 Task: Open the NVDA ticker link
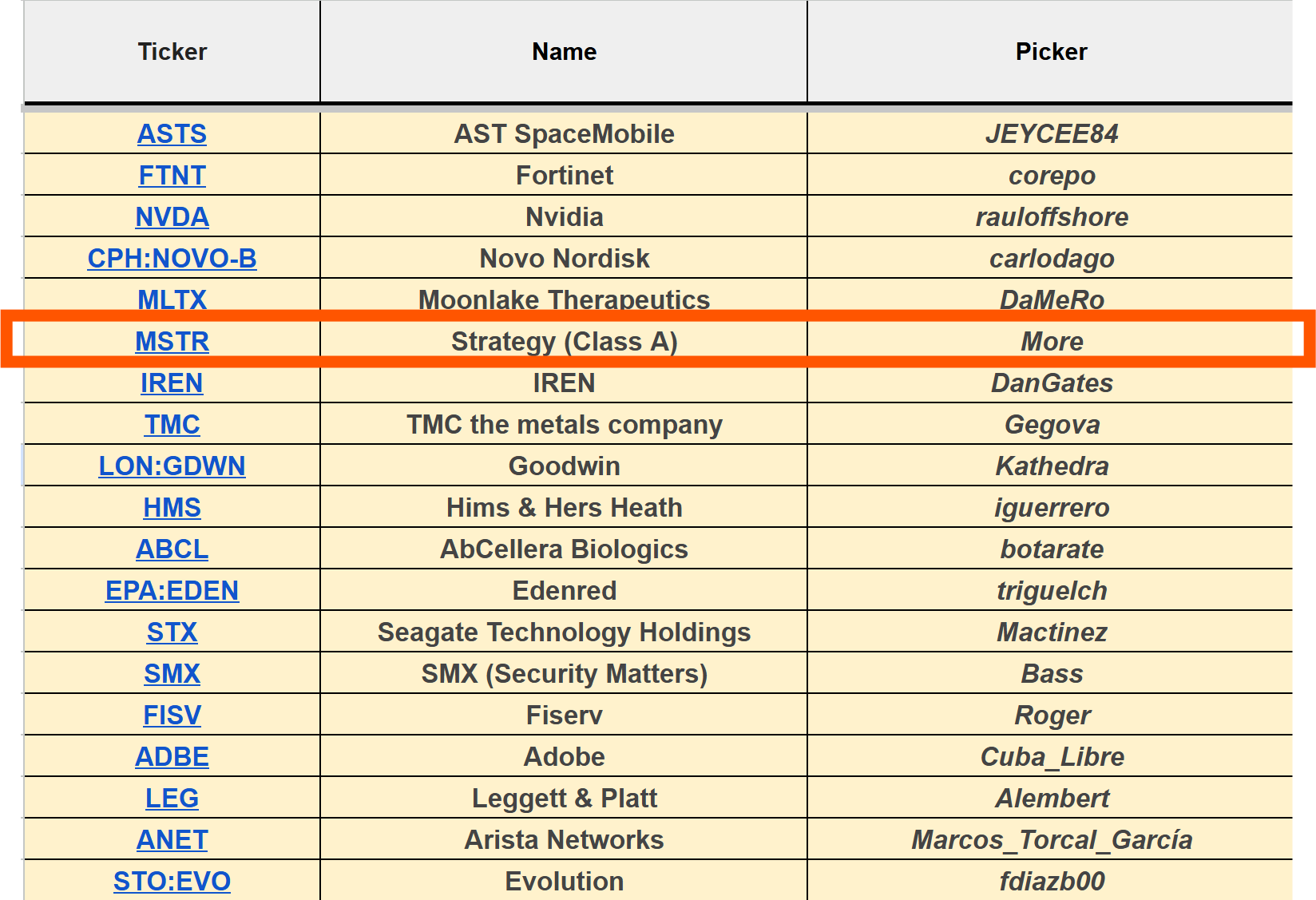click(172, 217)
